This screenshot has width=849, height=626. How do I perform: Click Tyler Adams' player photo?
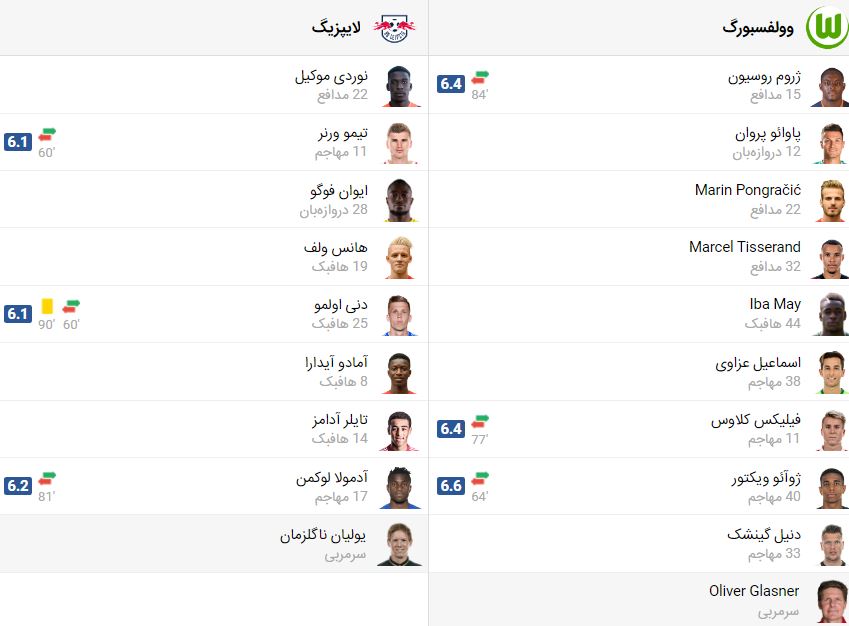[x=400, y=430]
